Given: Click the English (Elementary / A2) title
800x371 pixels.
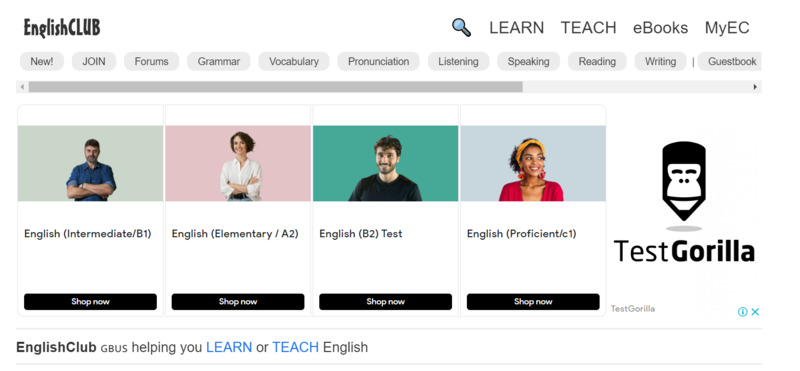Looking at the screenshot, I should 235,234.
